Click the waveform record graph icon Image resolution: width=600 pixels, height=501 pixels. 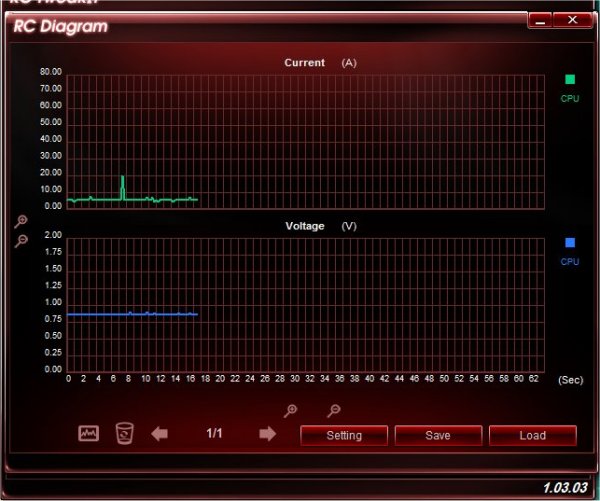[88, 434]
